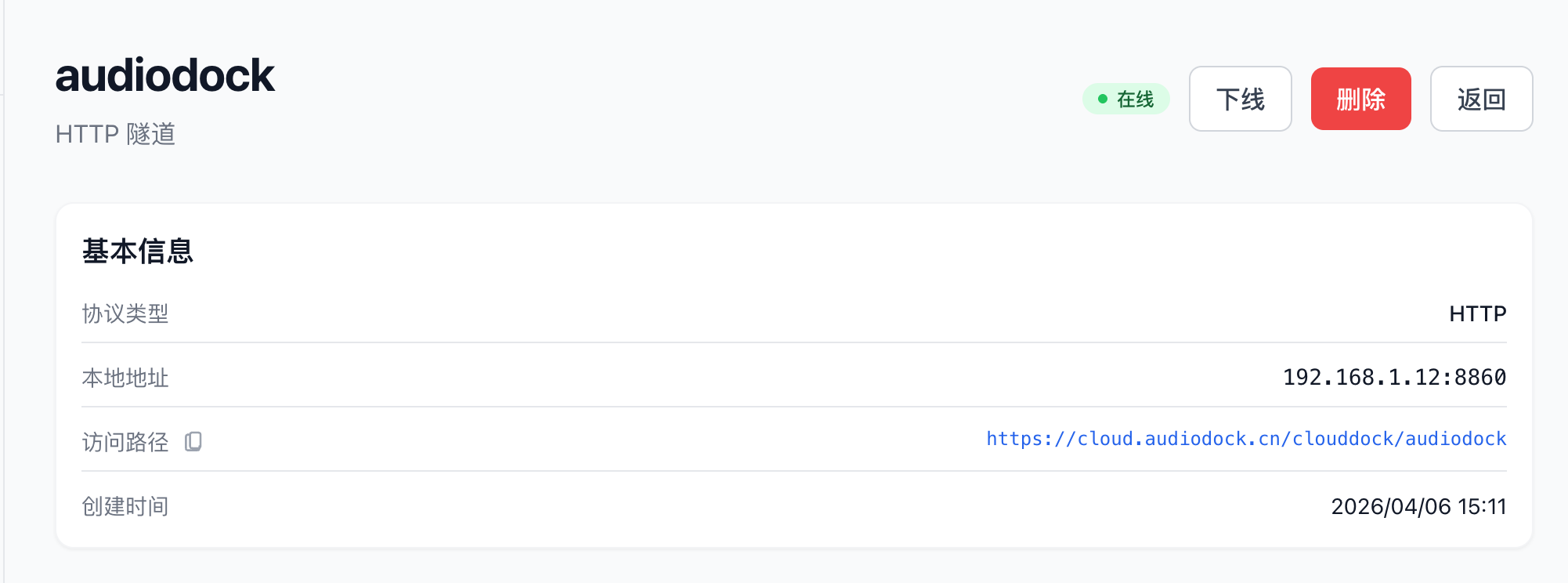Select the HTTP 隧道 subtitle
The height and width of the screenshot is (583, 1568).
[115, 134]
